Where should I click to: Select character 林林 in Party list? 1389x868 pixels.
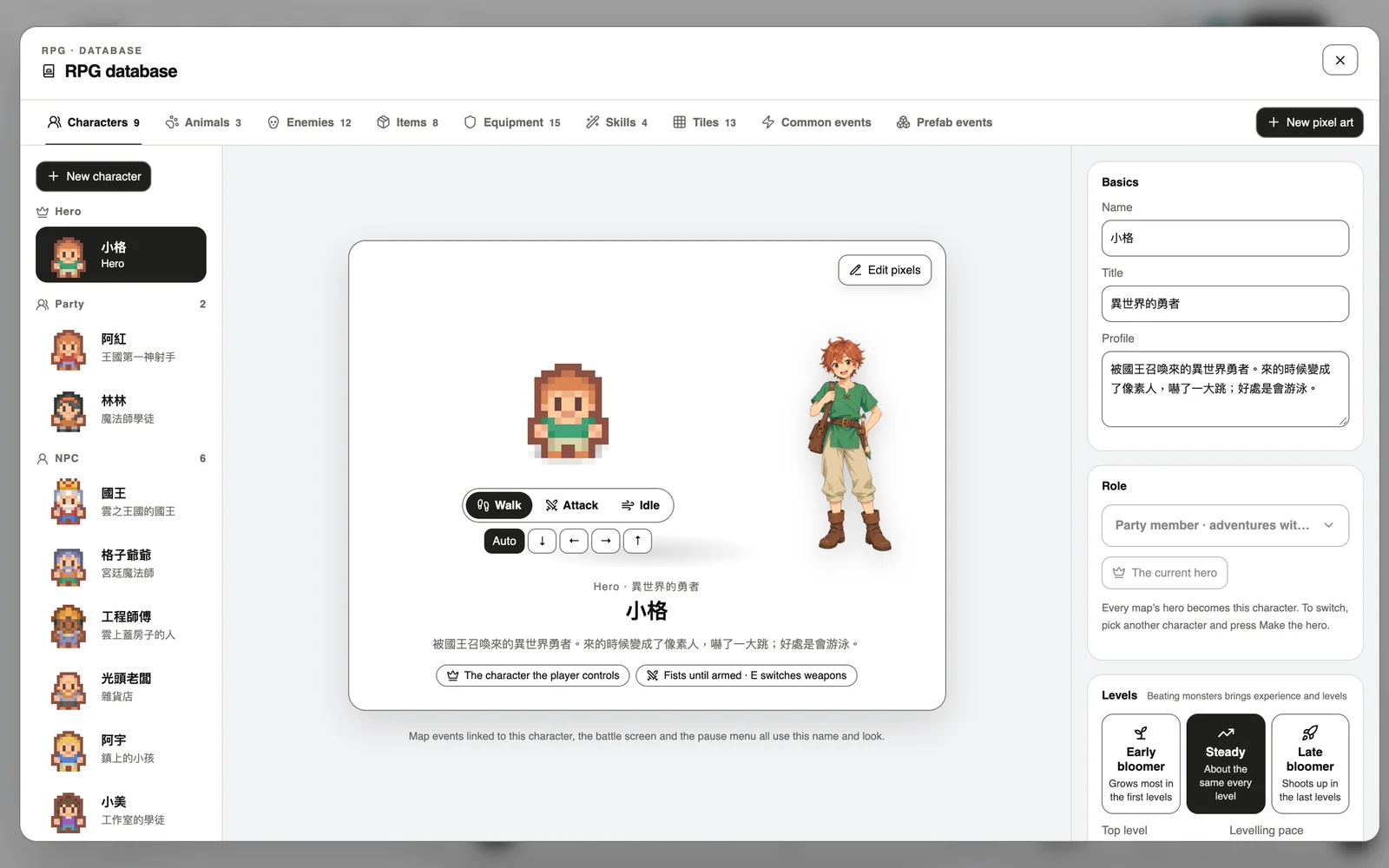click(121, 409)
